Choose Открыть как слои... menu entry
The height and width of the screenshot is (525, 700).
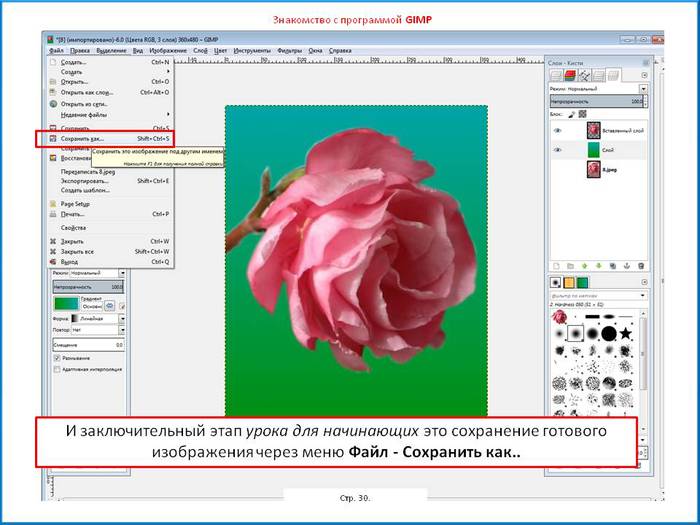pos(109,92)
